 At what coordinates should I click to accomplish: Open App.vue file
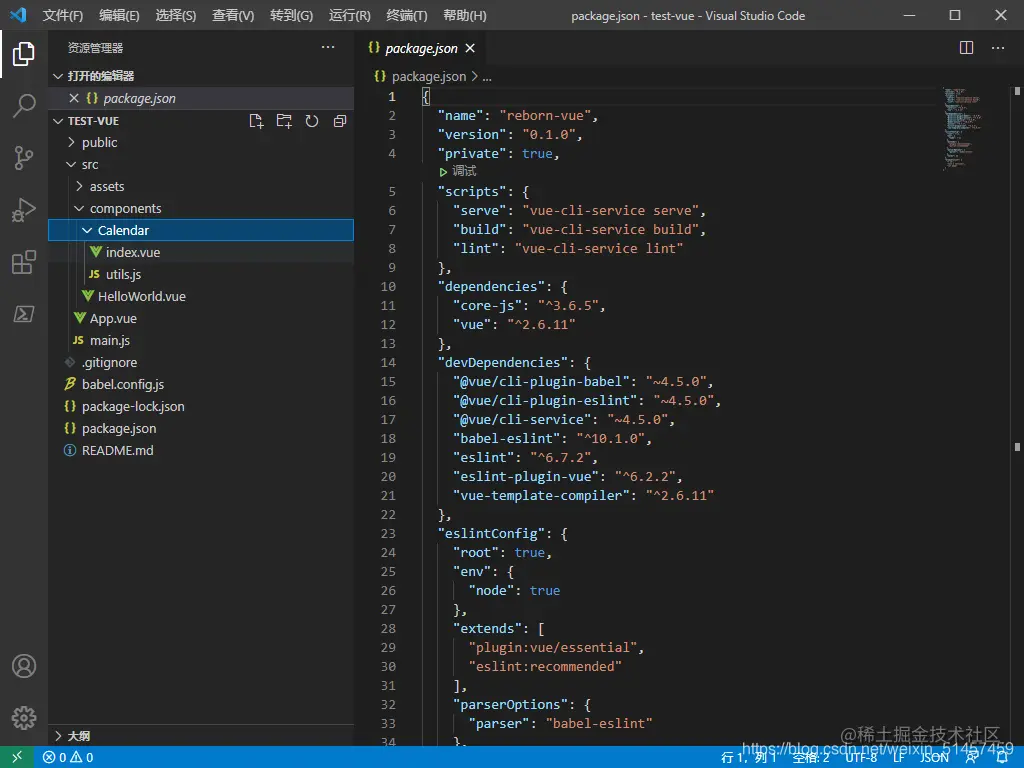pyautogui.click(x=201, y=318)
